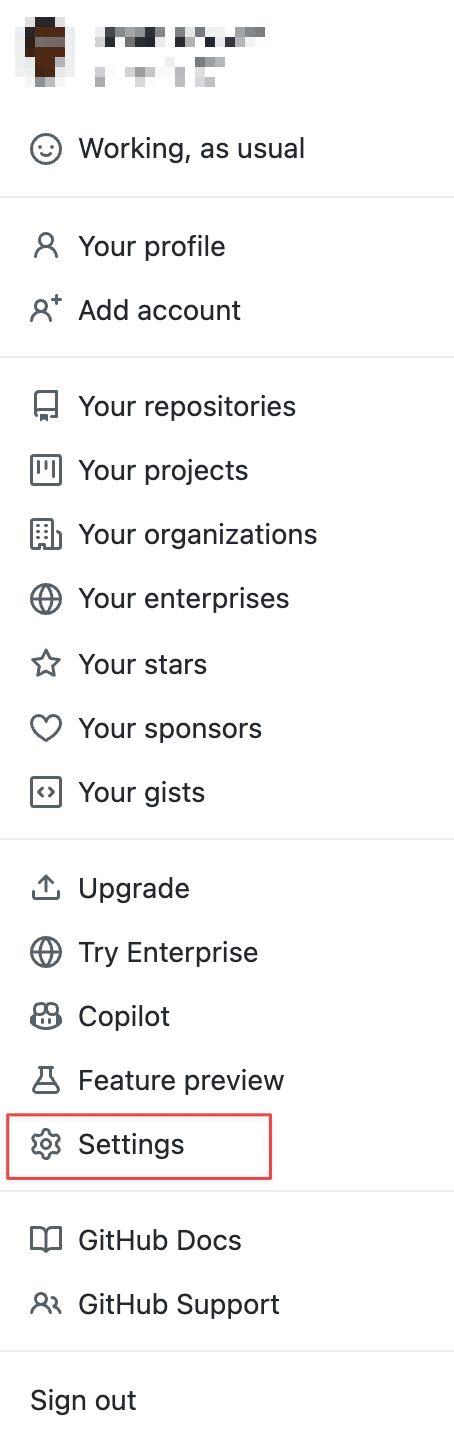Click the person icon beside Your profile
The width and height of the screenshot is (454, 1449).
[46, 246]
